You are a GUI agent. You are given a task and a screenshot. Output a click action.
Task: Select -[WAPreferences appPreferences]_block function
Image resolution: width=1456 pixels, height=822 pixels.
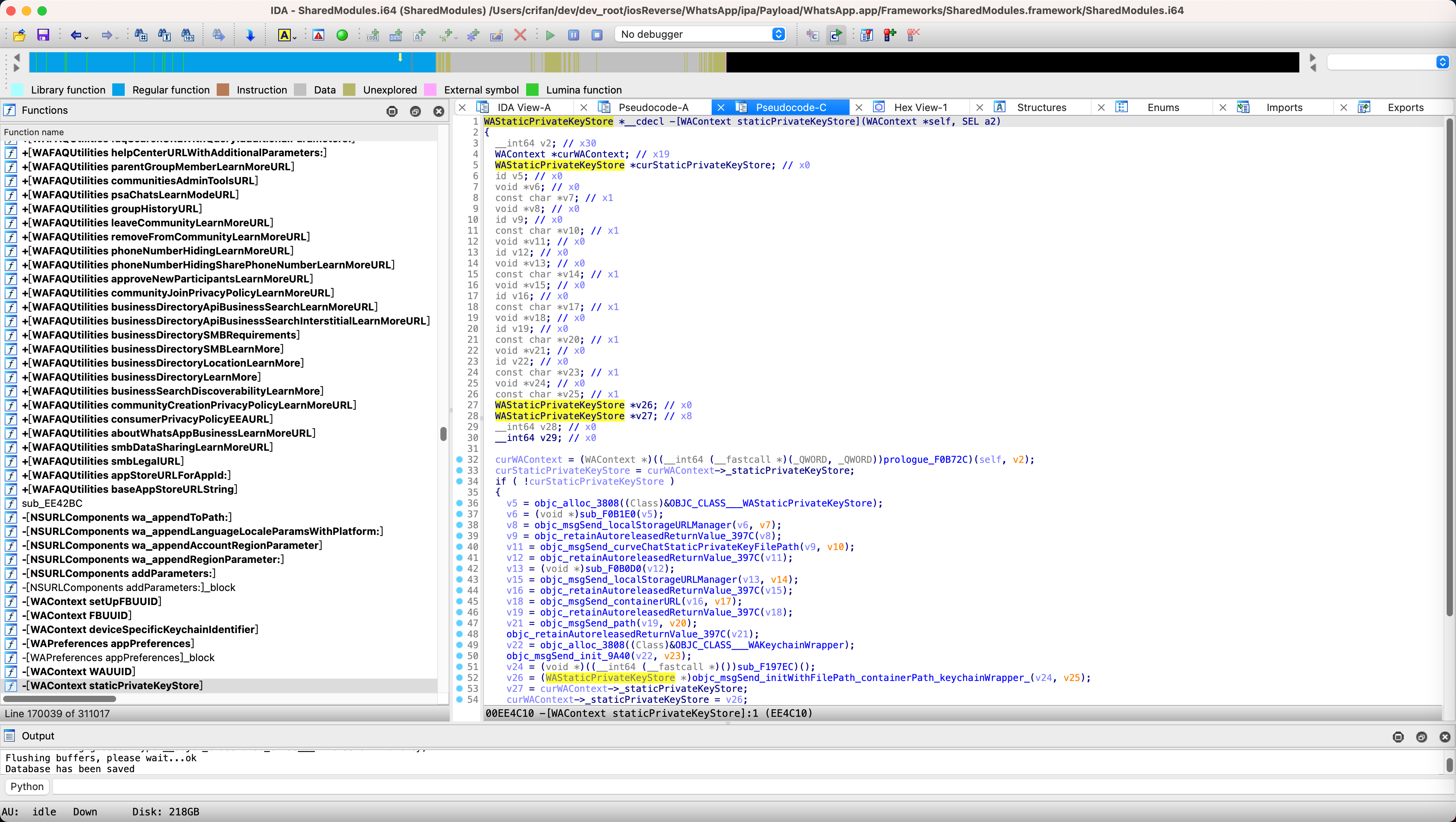[218, 657]
